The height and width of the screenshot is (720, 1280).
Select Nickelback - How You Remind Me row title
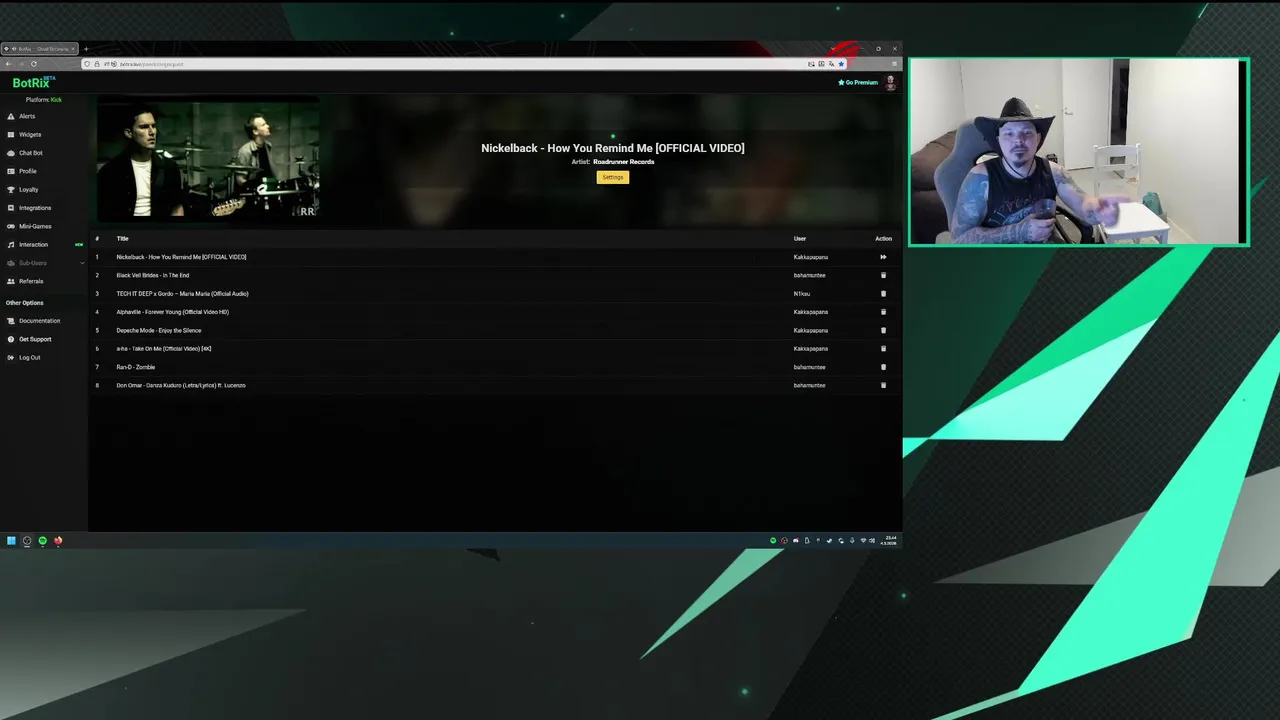tap(181, 257)
